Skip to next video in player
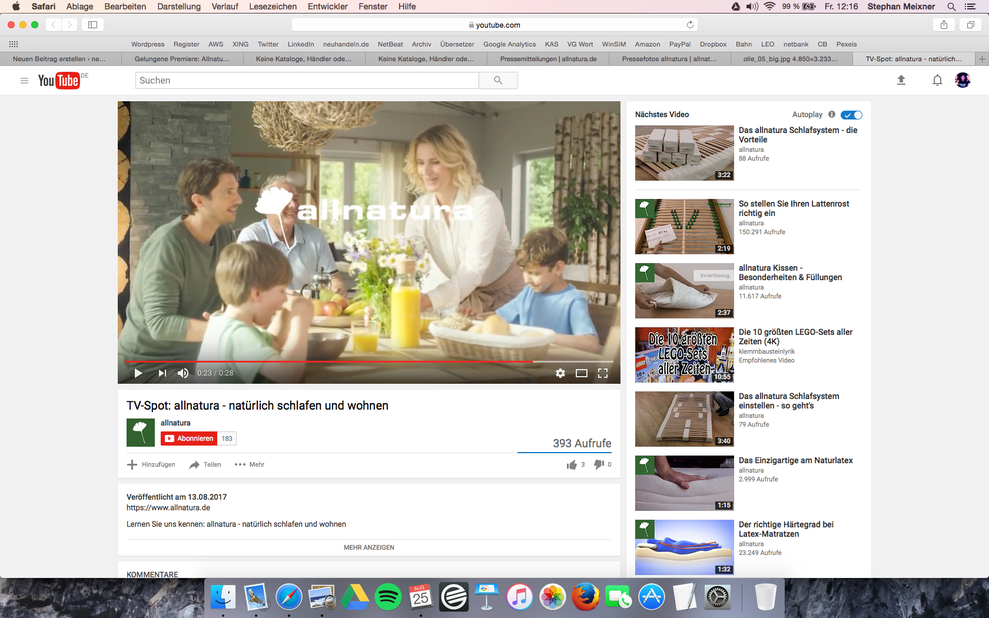This screenshot has height=618, width=989. (162, 373)
